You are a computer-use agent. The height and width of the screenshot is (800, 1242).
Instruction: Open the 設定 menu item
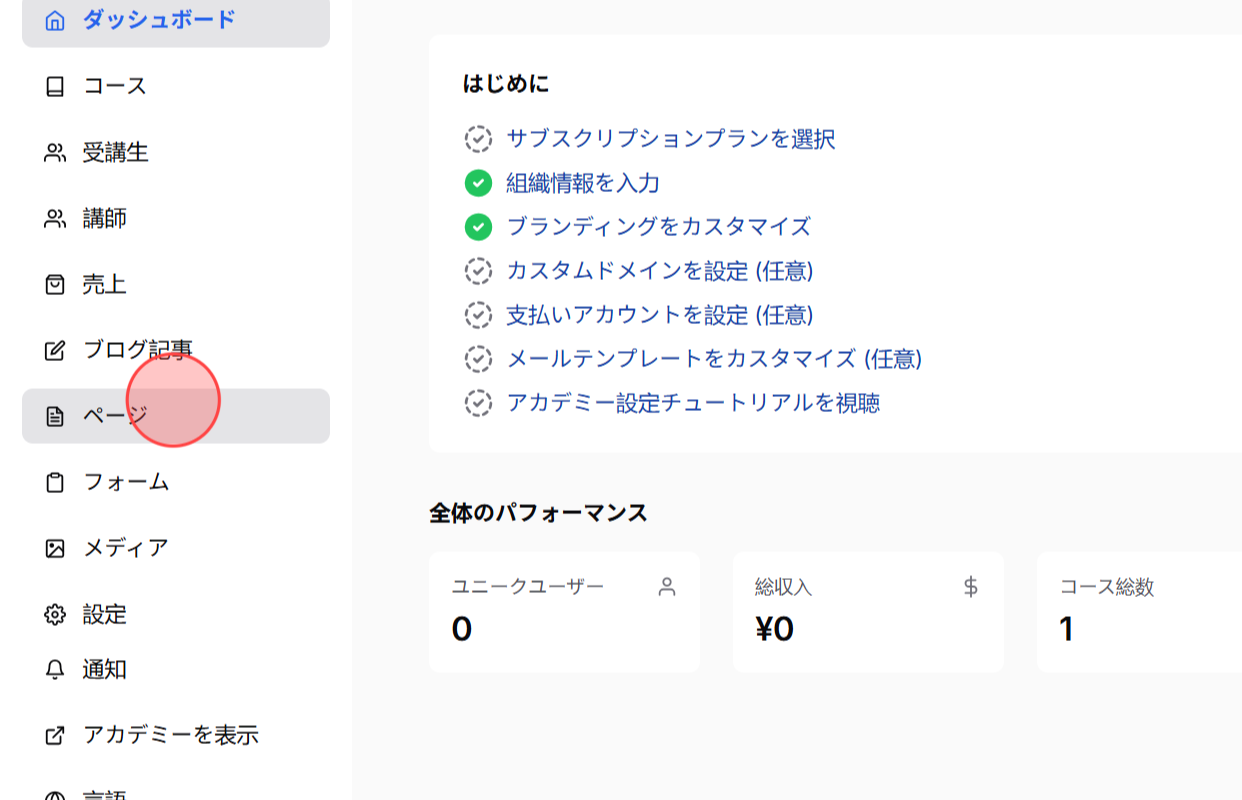coord(105,615)
